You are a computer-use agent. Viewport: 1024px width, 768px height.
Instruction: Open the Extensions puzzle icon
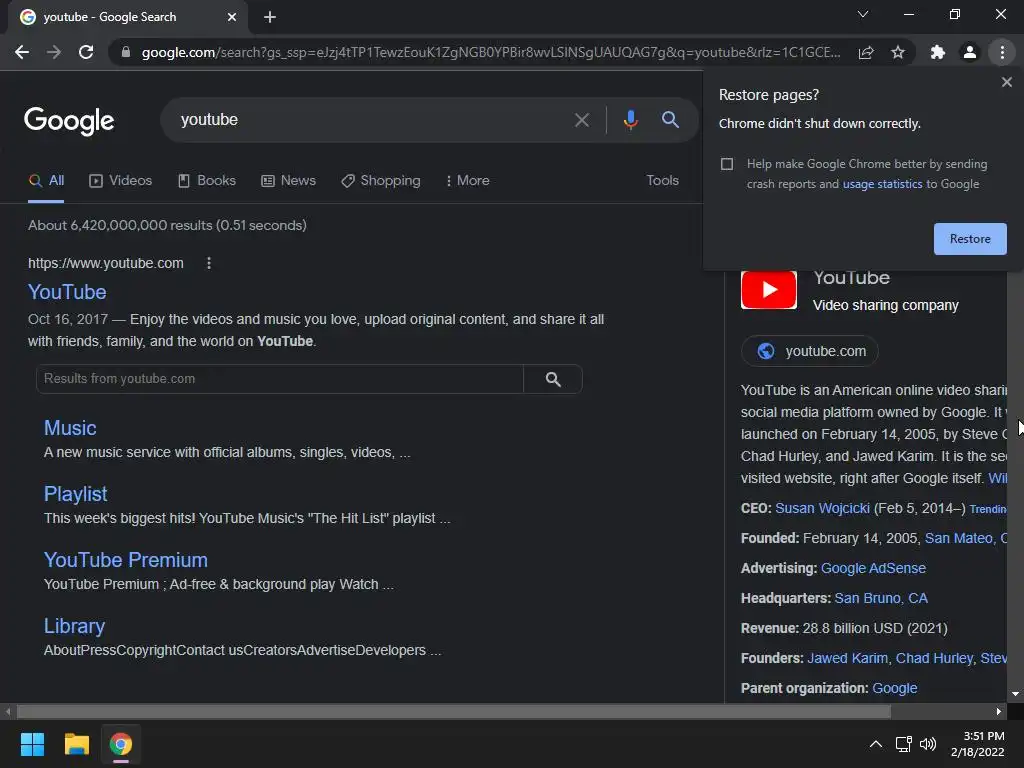938,52
